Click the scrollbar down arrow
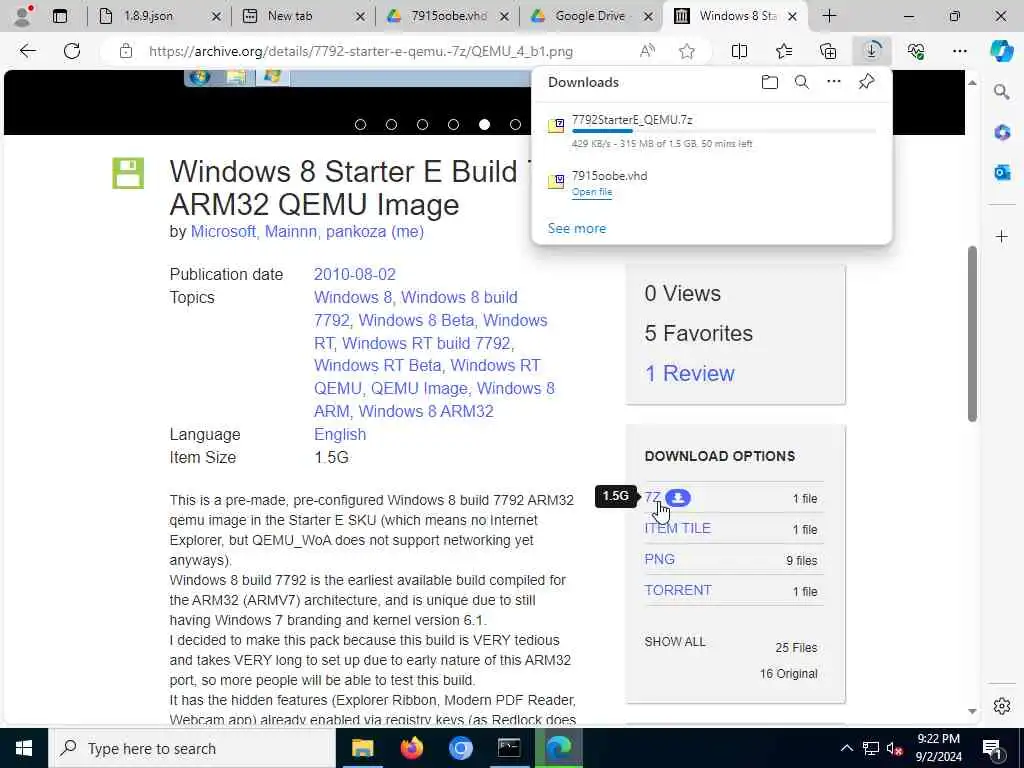 972,711
